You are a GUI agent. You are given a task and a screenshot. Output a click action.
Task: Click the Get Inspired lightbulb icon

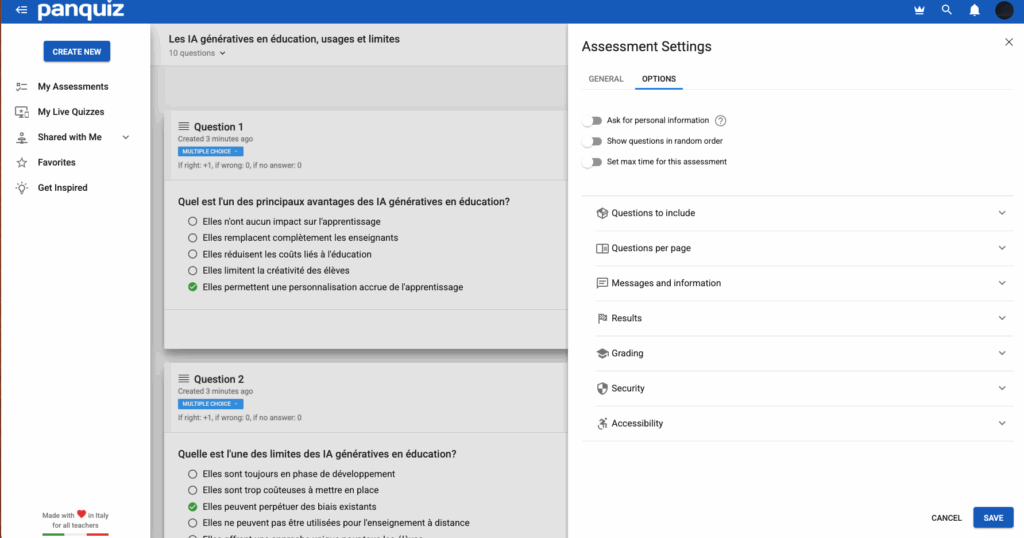coord(21,188)
